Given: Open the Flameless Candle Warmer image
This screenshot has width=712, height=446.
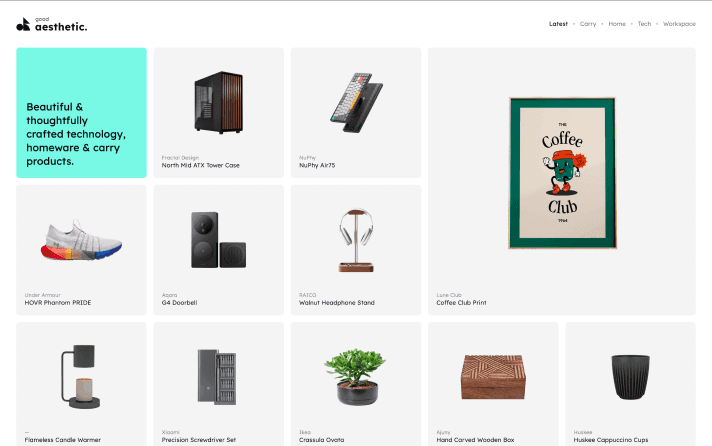Looking at the screenshot, I should point(81,377).
